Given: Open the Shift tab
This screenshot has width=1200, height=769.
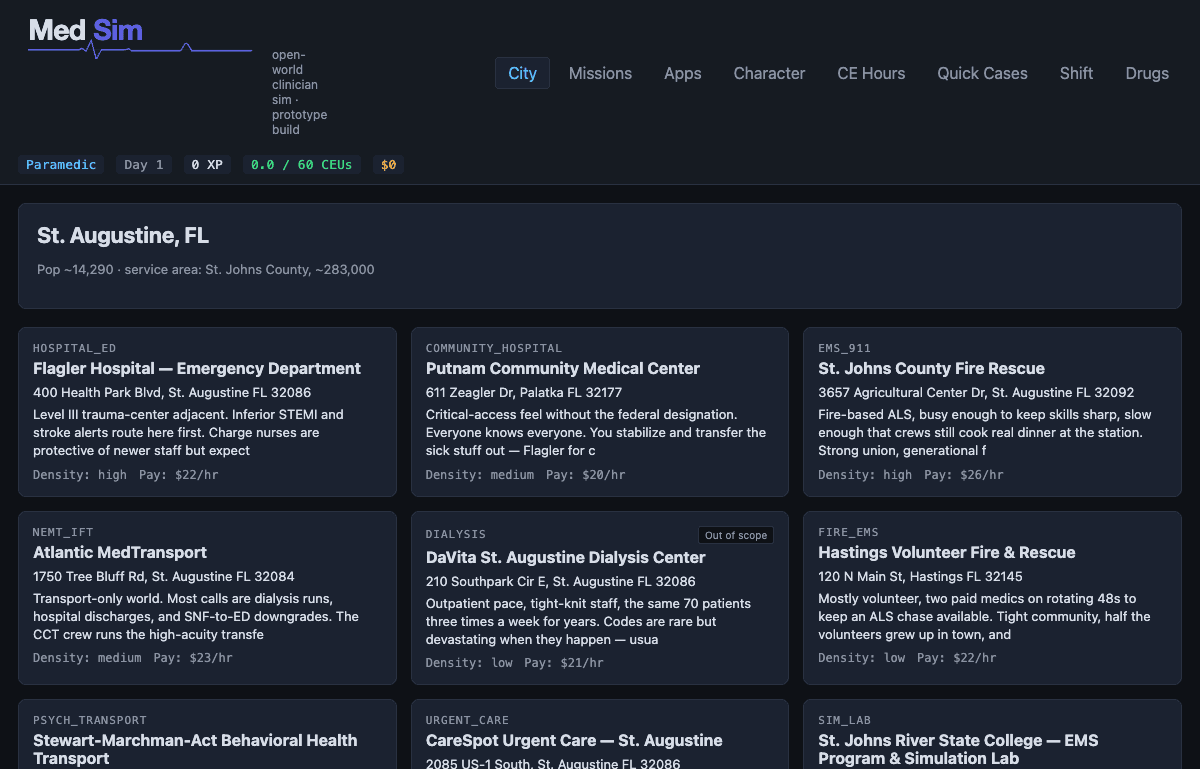Looking at the screenshot, I should pyautogui.click(x=1076, y=73).
